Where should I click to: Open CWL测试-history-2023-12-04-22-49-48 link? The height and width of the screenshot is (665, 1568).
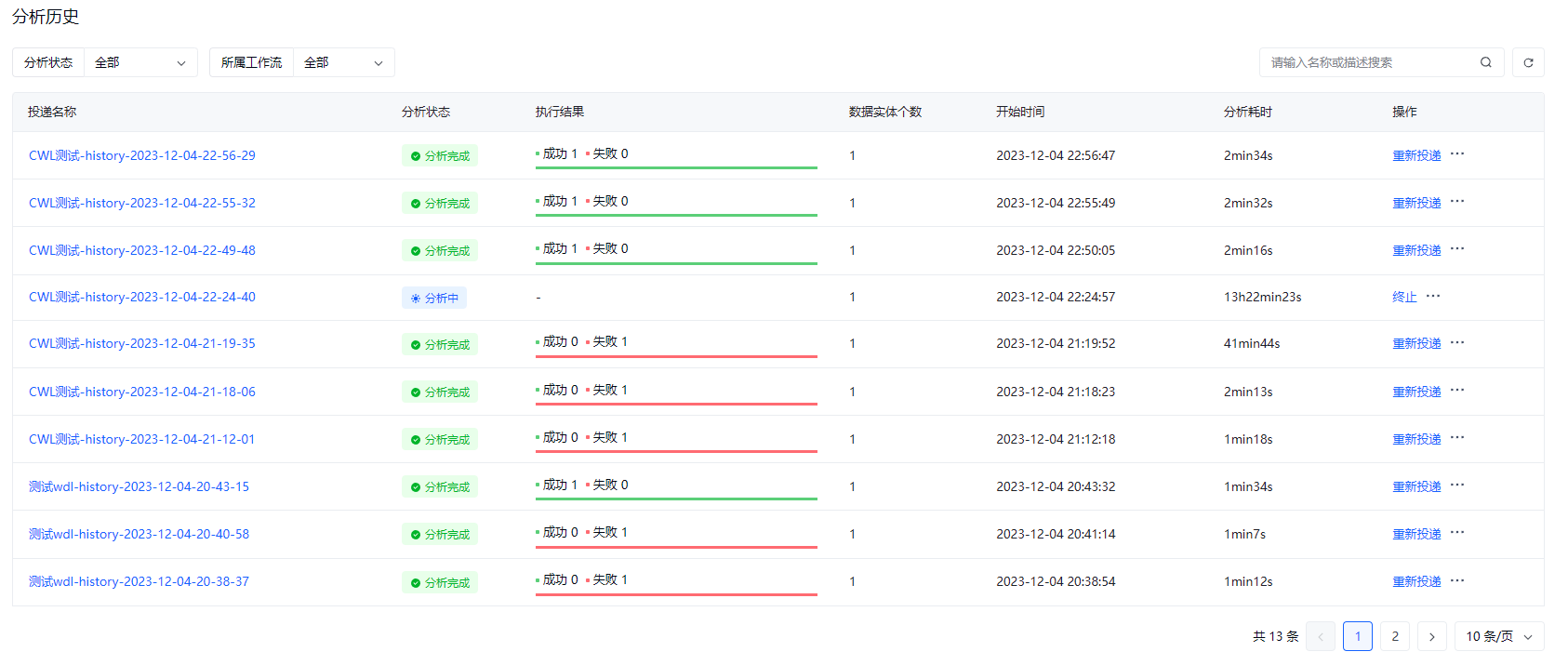click(x=142, y=250)
